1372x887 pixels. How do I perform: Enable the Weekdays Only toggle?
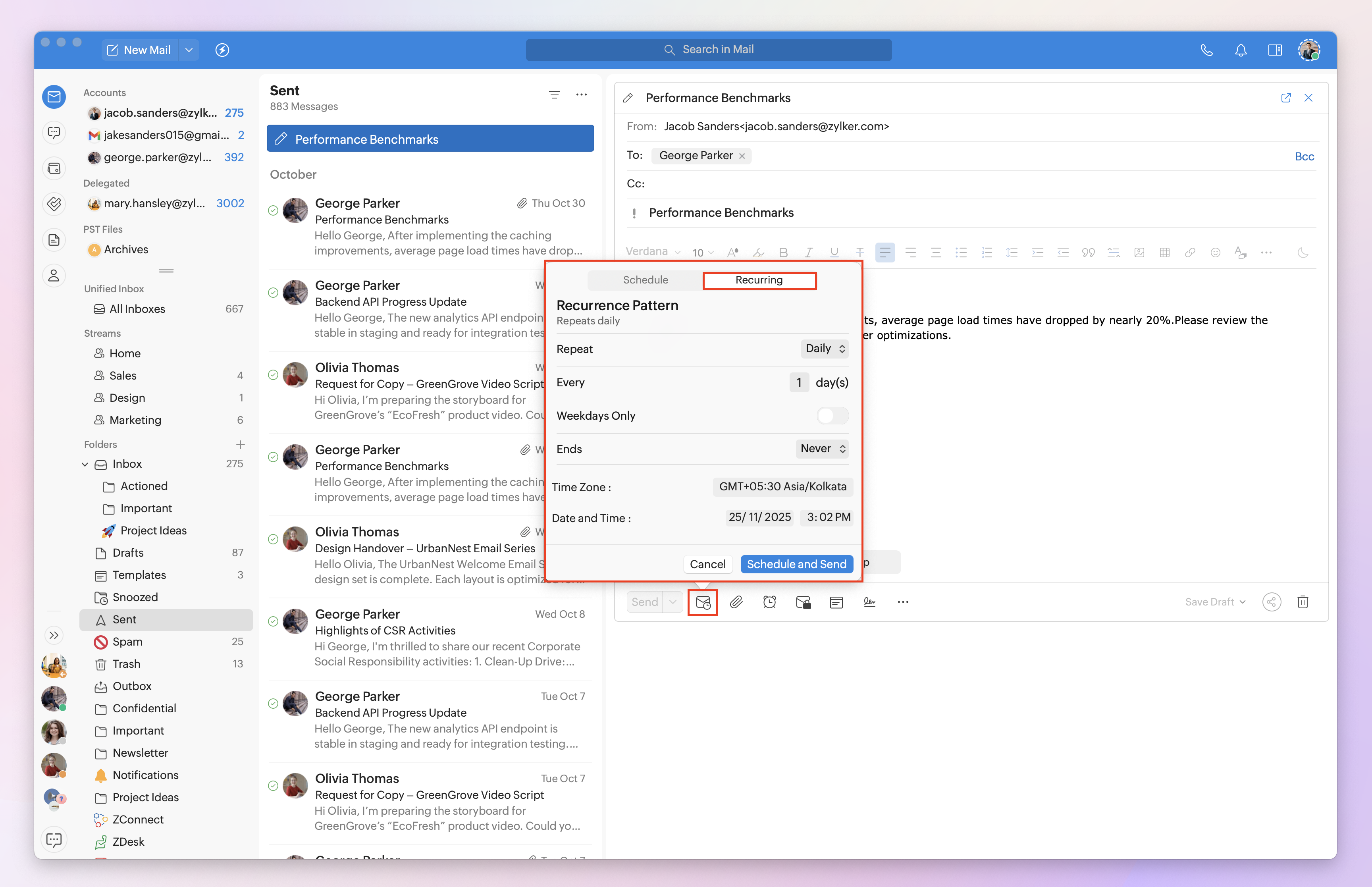832,416
